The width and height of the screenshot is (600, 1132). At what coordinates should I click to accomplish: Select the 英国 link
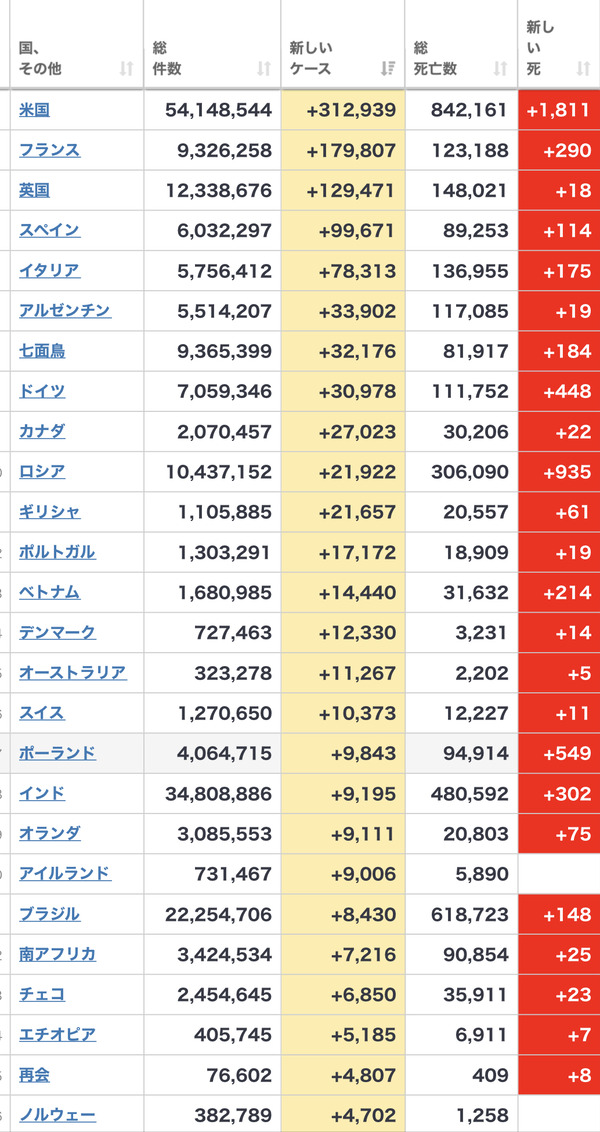(34, 191)
